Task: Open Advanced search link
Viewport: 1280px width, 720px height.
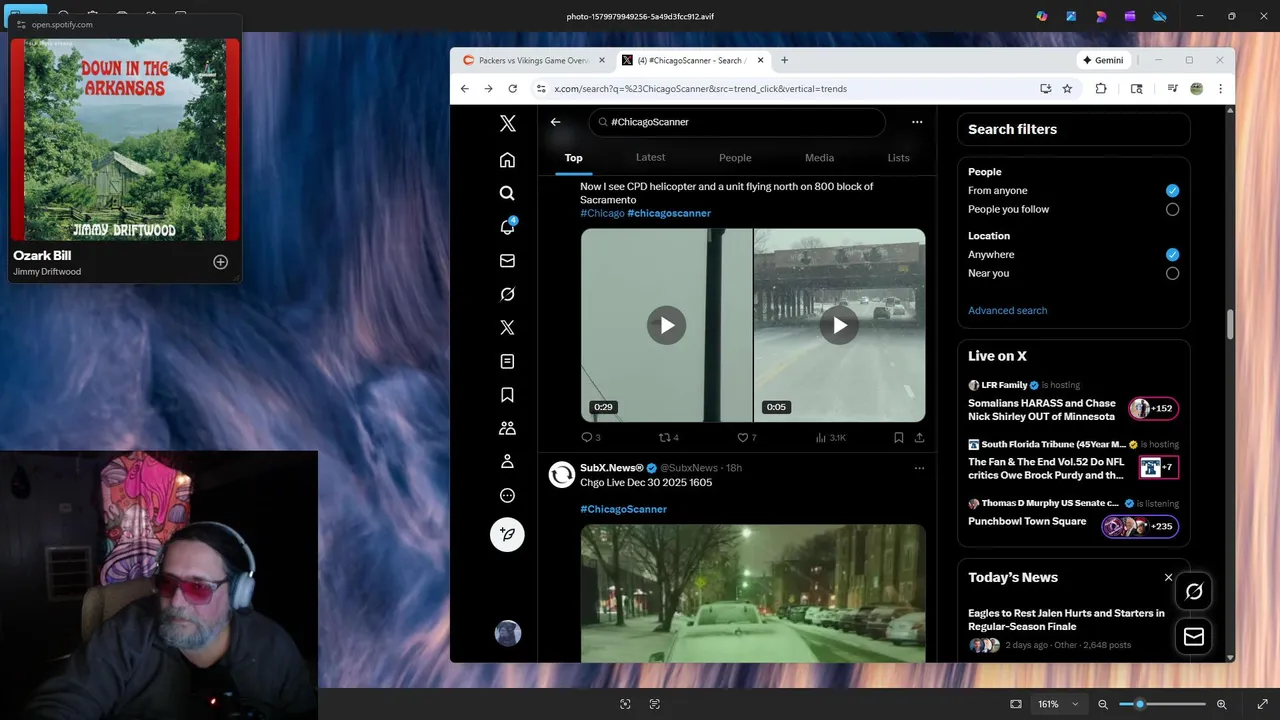Action: point(1007,310)
